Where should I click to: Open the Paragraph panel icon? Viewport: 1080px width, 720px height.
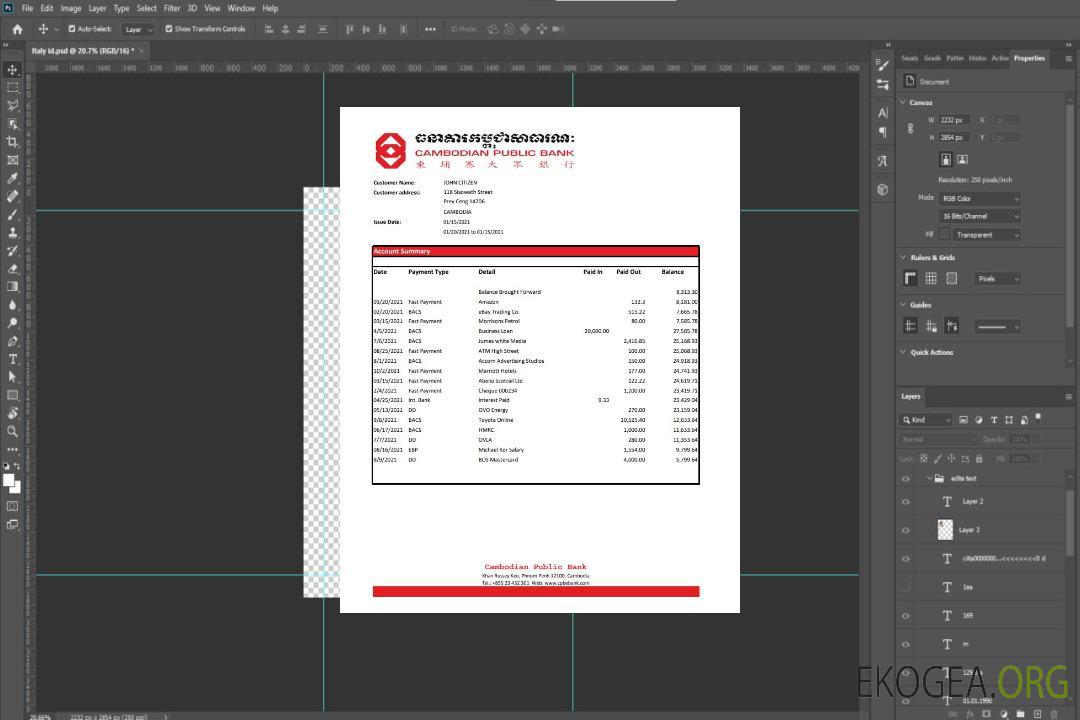pos(882,132)
